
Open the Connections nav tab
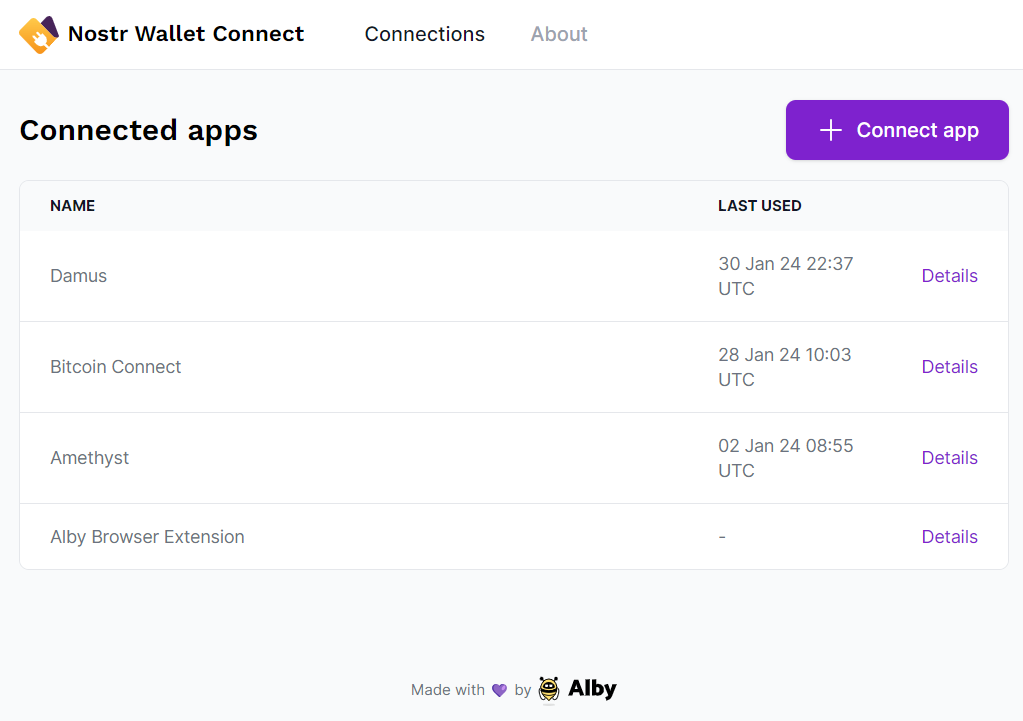[x=425, y=34]
